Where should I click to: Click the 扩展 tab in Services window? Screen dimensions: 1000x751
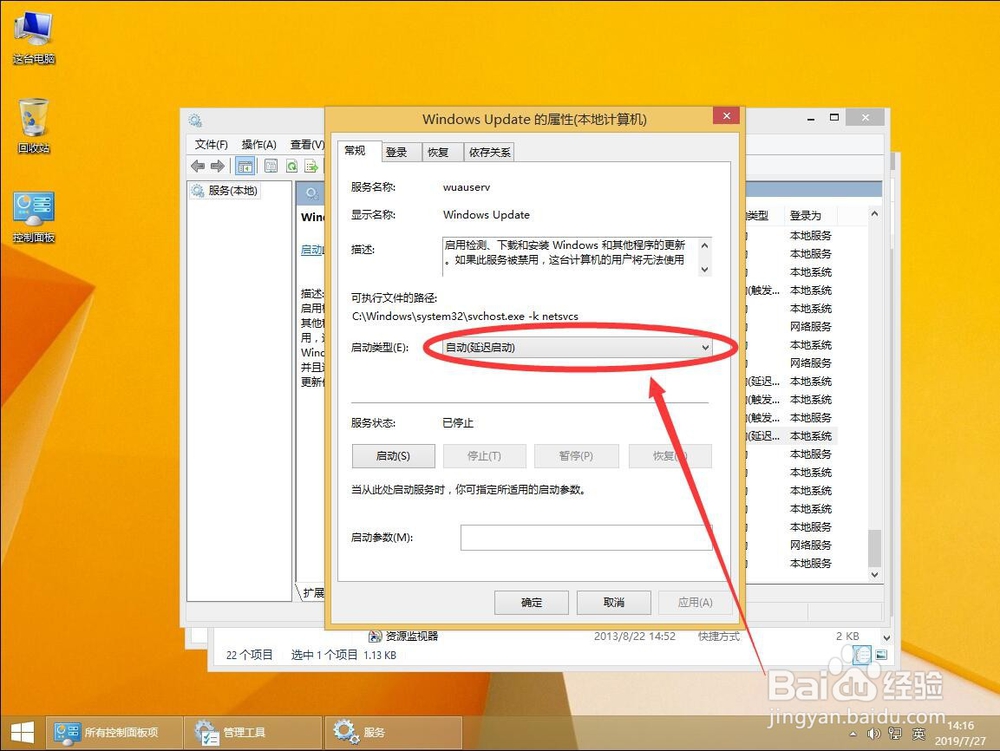tap(312, 593)
